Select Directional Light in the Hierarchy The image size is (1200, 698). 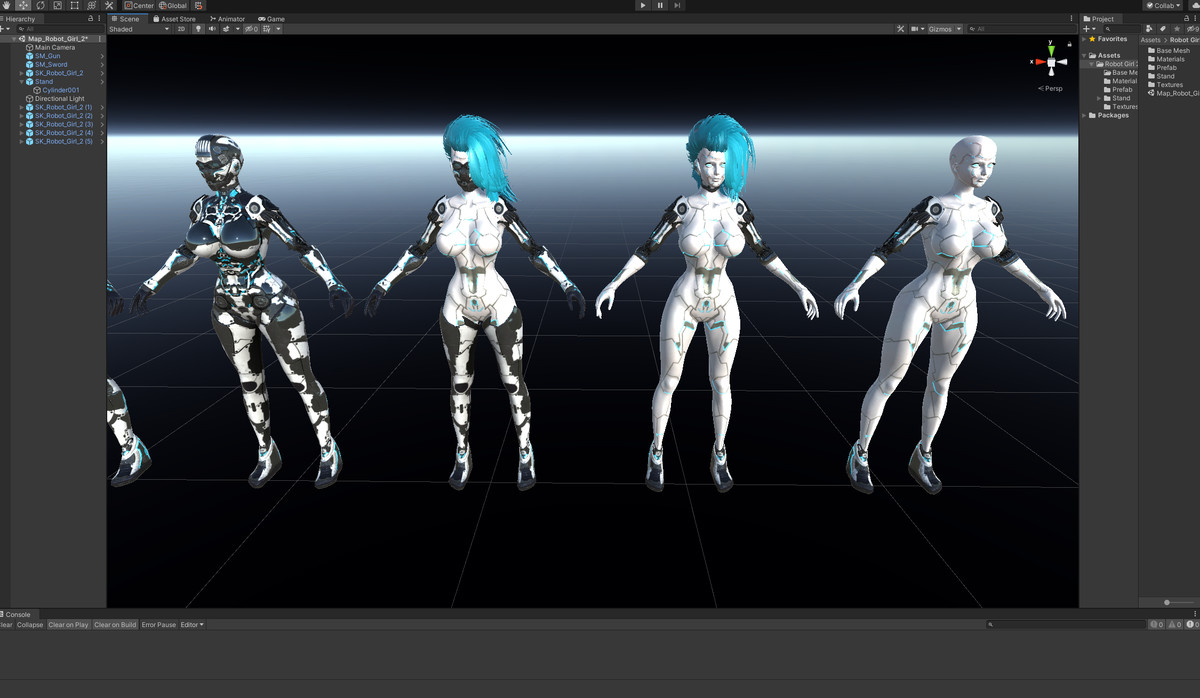pyautogui.click(x=60, y=99)
